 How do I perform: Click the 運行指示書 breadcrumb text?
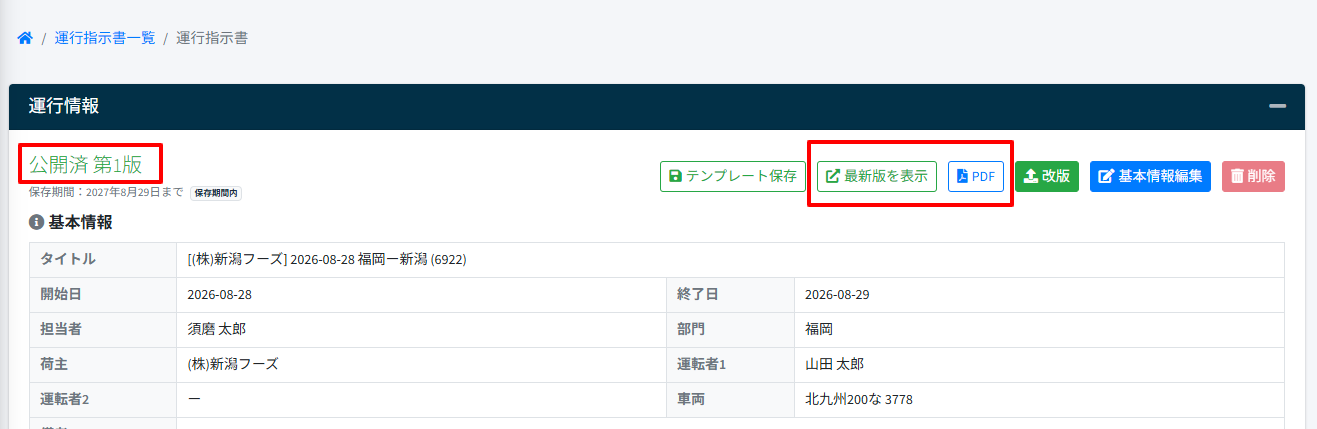coord(212,38)
